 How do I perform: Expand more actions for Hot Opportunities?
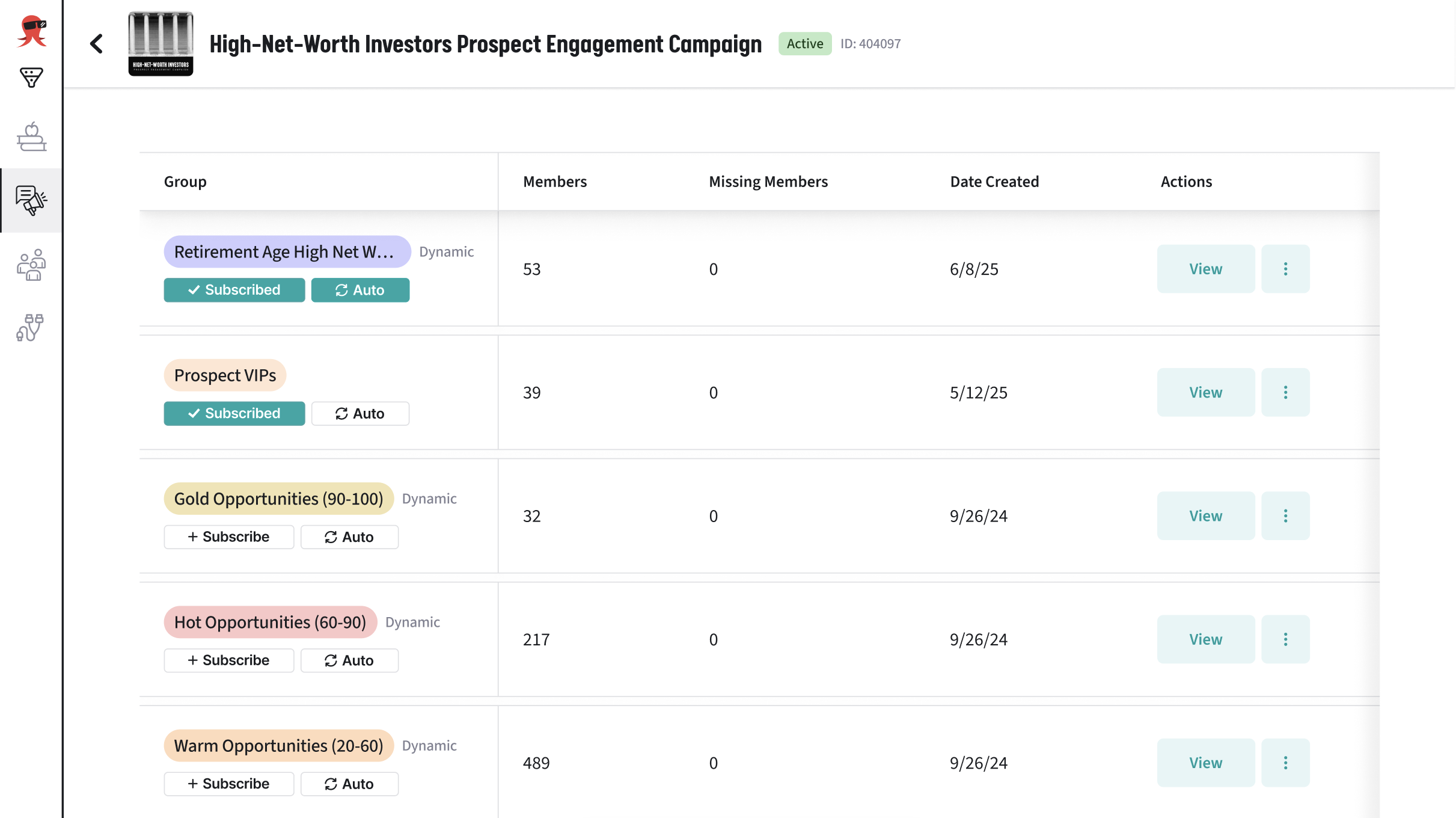point(1285,639)
